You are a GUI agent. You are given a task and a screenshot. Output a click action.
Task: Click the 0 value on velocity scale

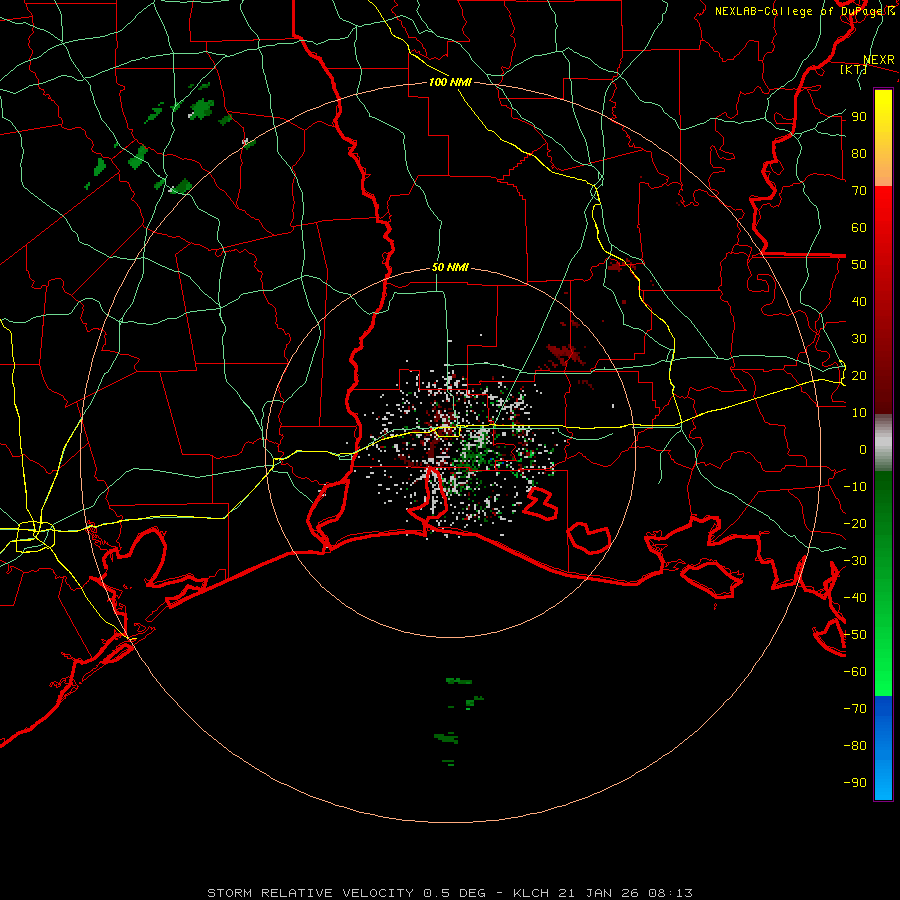coord(863,450)
